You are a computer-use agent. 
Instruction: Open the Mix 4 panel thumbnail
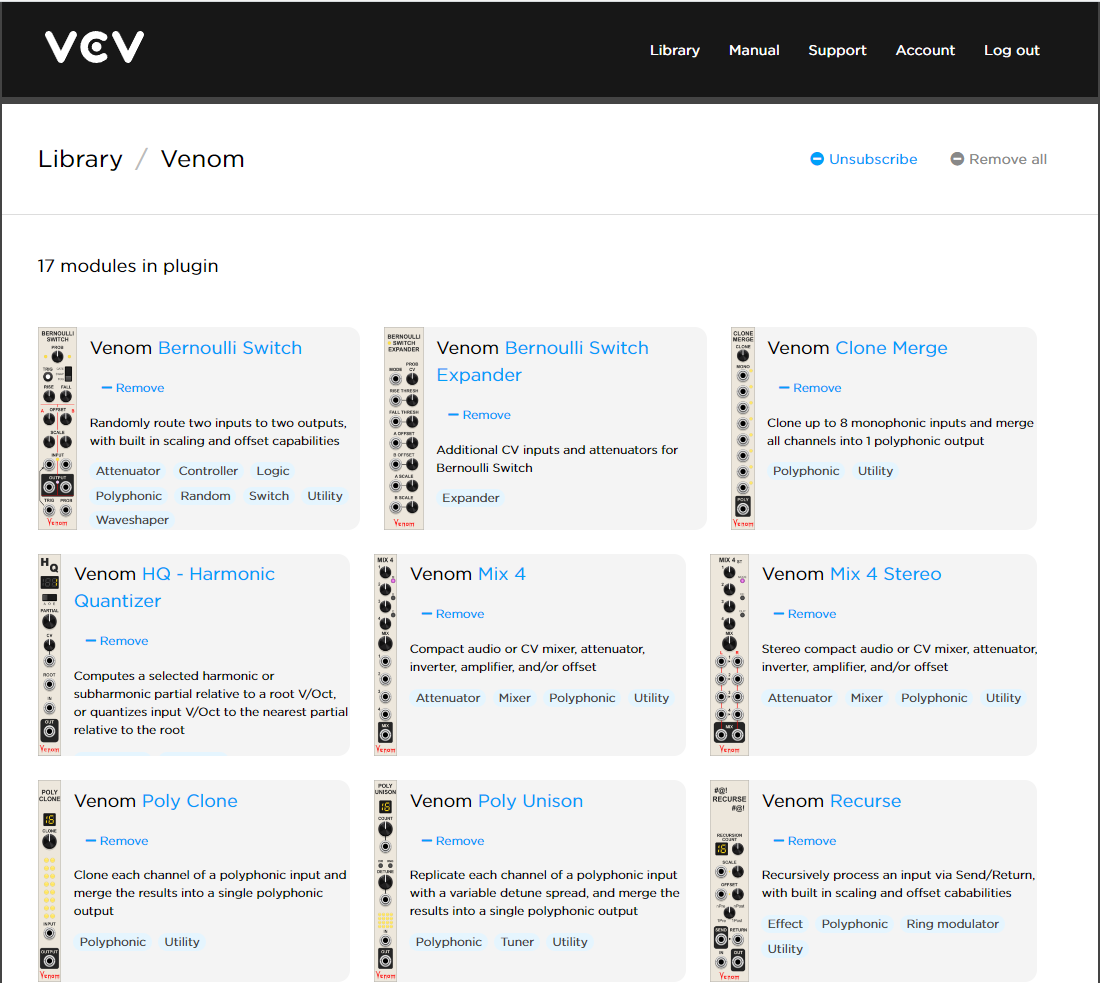(x=386, y=655)
